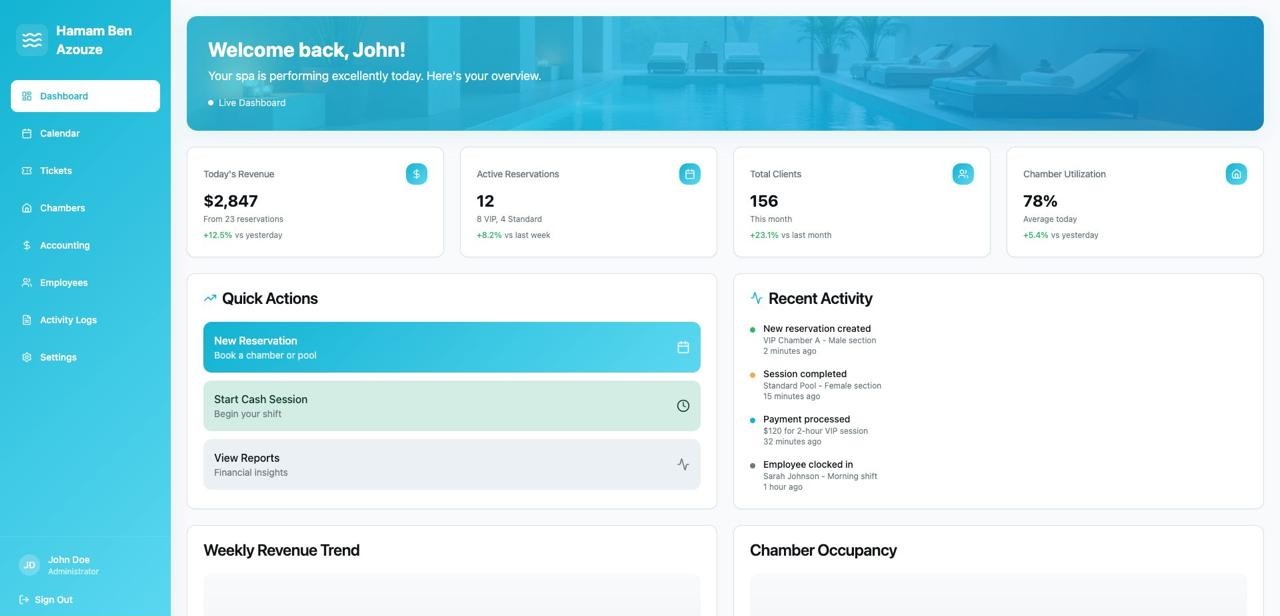This screenshot has height=616, width=1280.
Task: Click the pulse icon beside Recent Activity
Action: 756,298
